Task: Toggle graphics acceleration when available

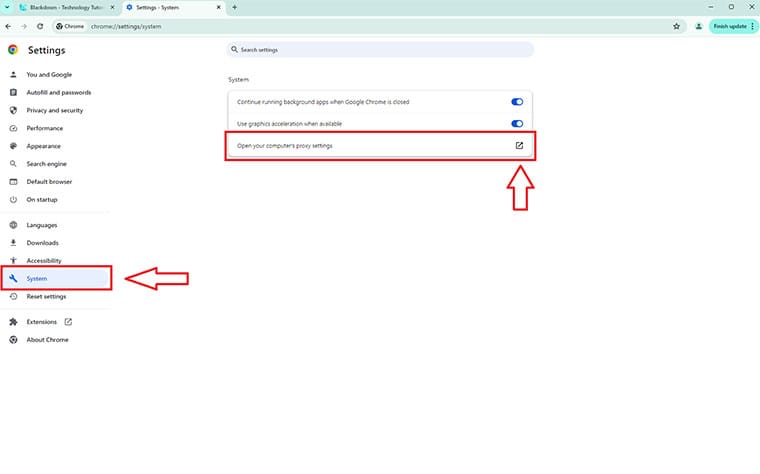Action: (x=517, y=124)
